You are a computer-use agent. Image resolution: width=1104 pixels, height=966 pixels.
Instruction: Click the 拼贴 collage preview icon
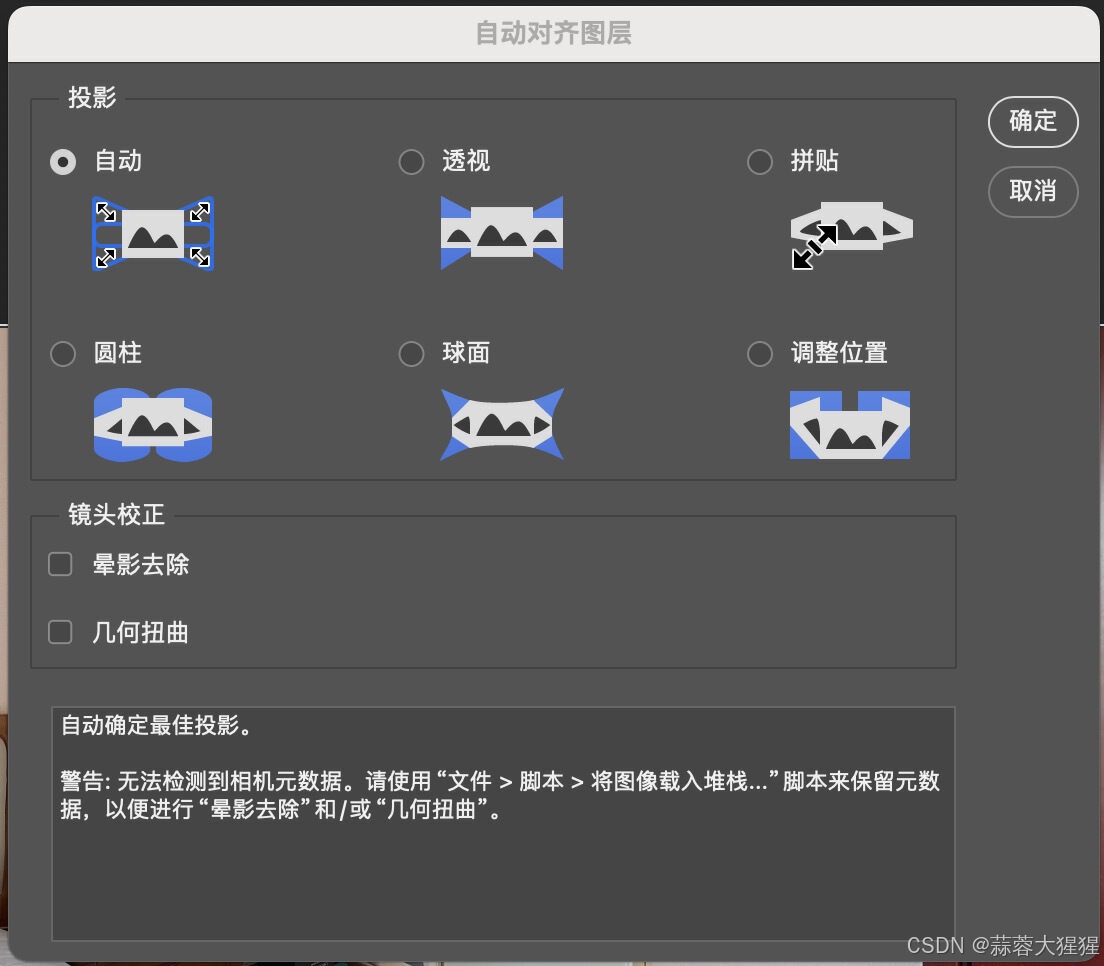851,235
